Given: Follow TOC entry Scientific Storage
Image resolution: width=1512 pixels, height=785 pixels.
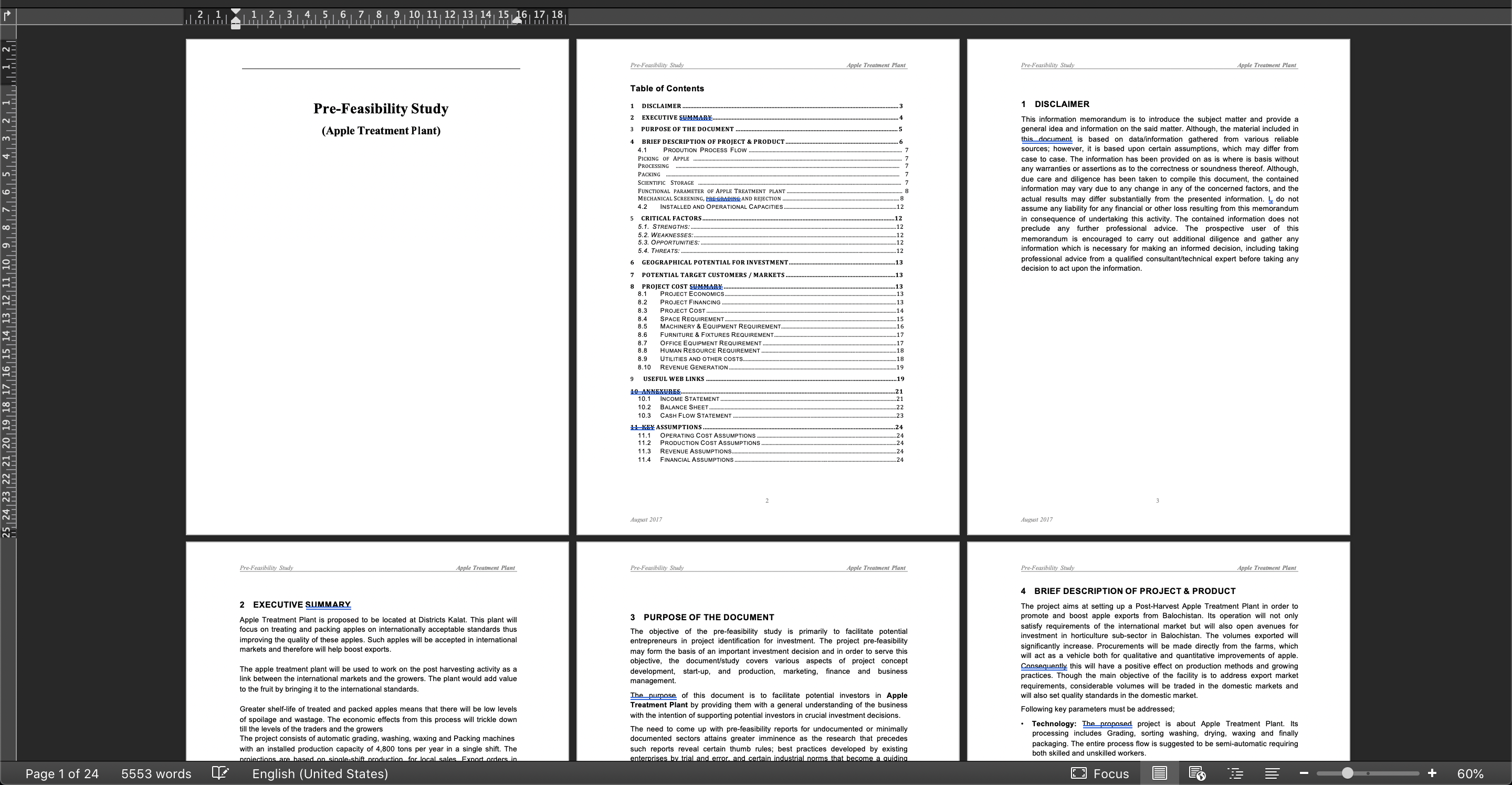Looking at the screenshot, I should click(773, 183).
